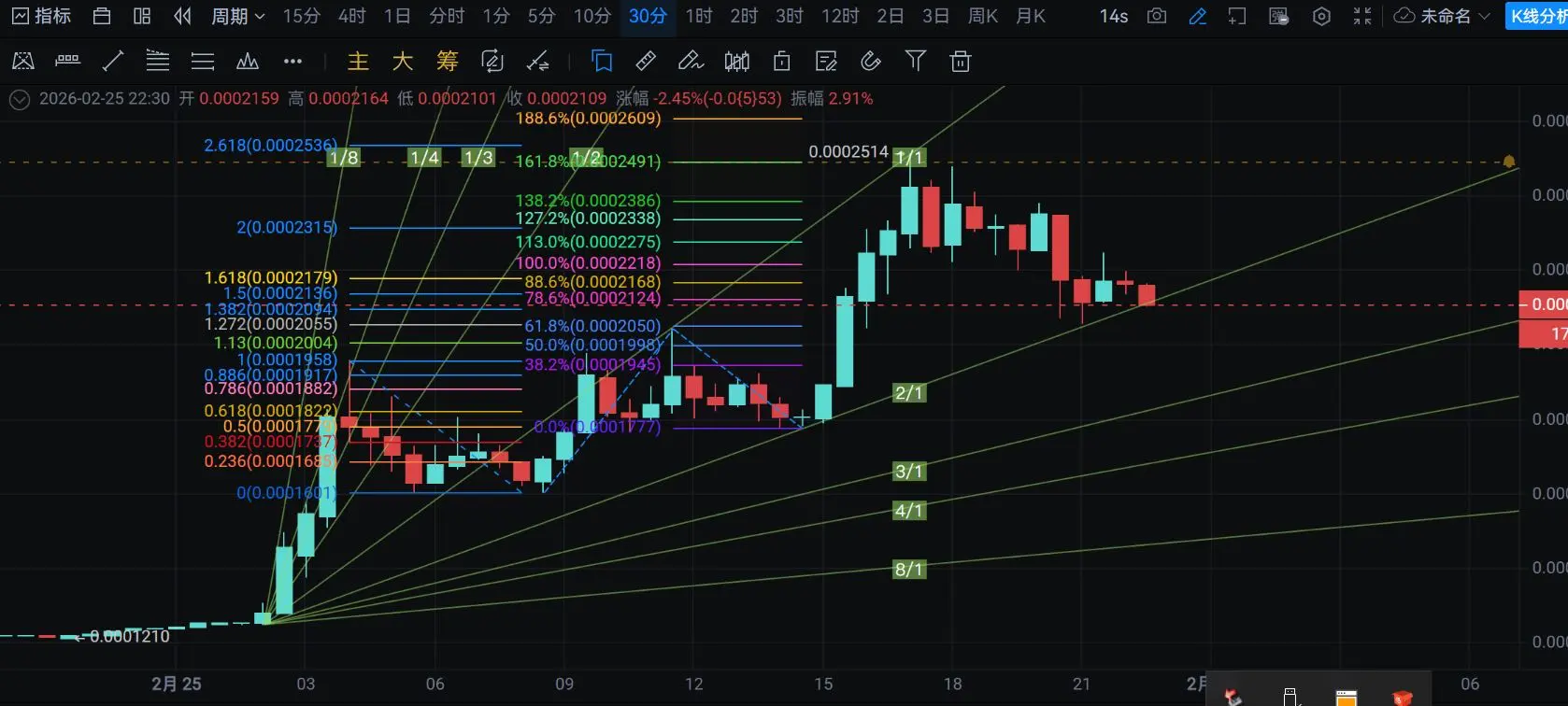Click the candlestick bars icon
Image resolution: width=1568 pixels, height=706 pixels.
click(x=736, y=62)
